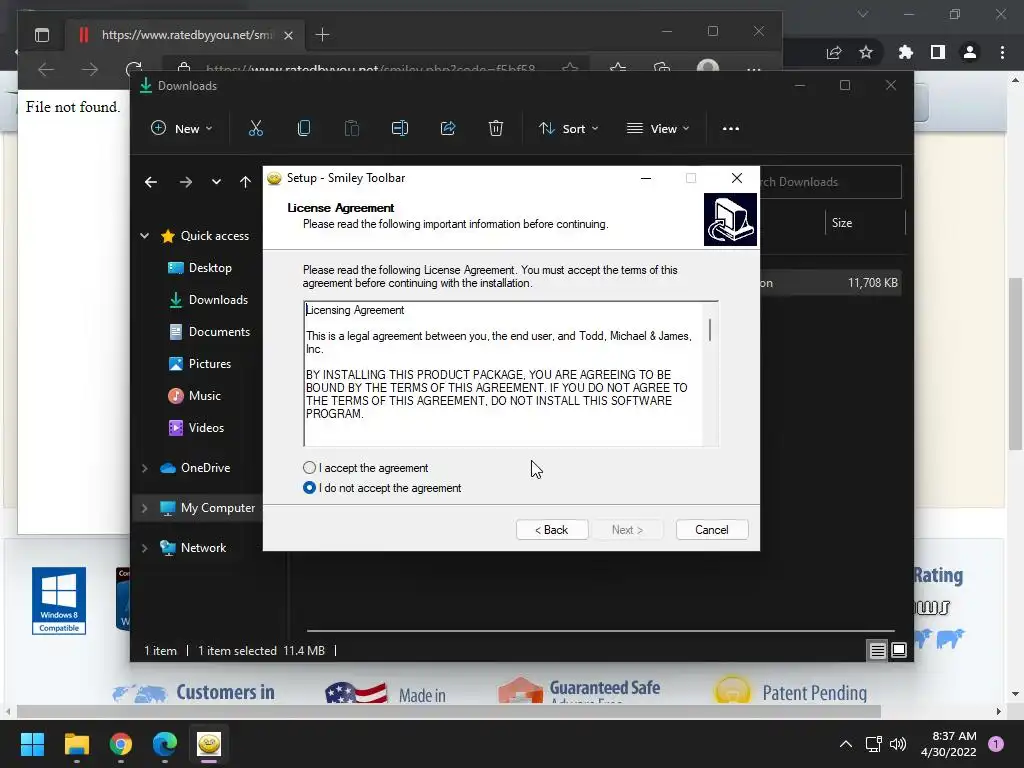Click the Size column header
This screenshot has height=768, width=1024.
[842, 223]
